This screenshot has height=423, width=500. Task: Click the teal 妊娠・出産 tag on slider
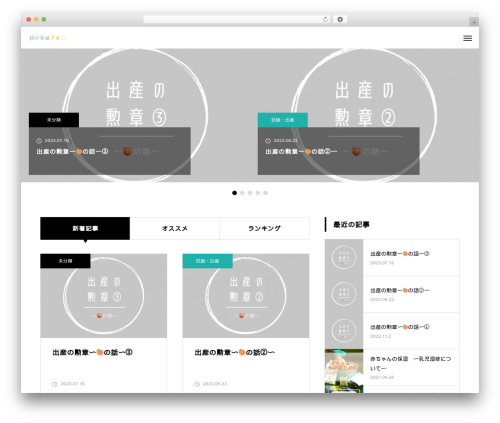point(283,120)
